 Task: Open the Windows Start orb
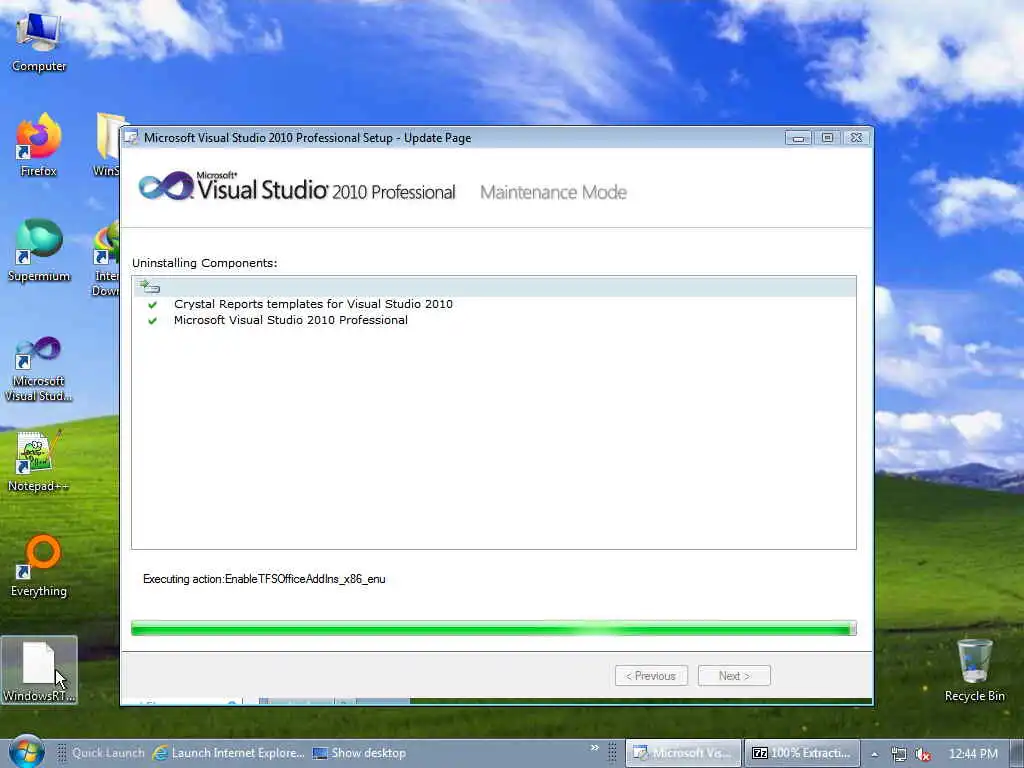coord(26,752)
